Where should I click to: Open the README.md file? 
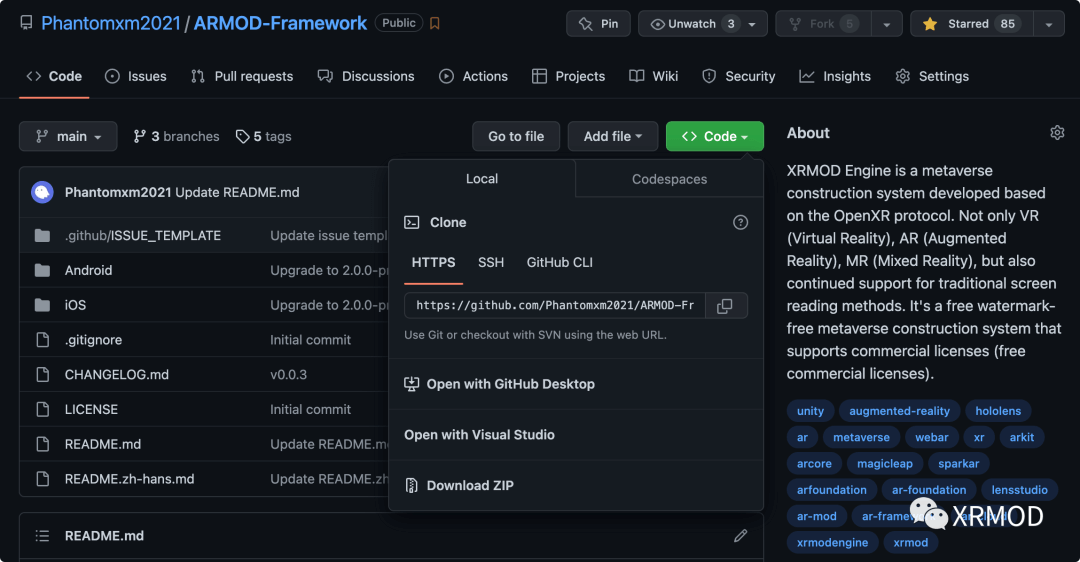pos(103,444)
